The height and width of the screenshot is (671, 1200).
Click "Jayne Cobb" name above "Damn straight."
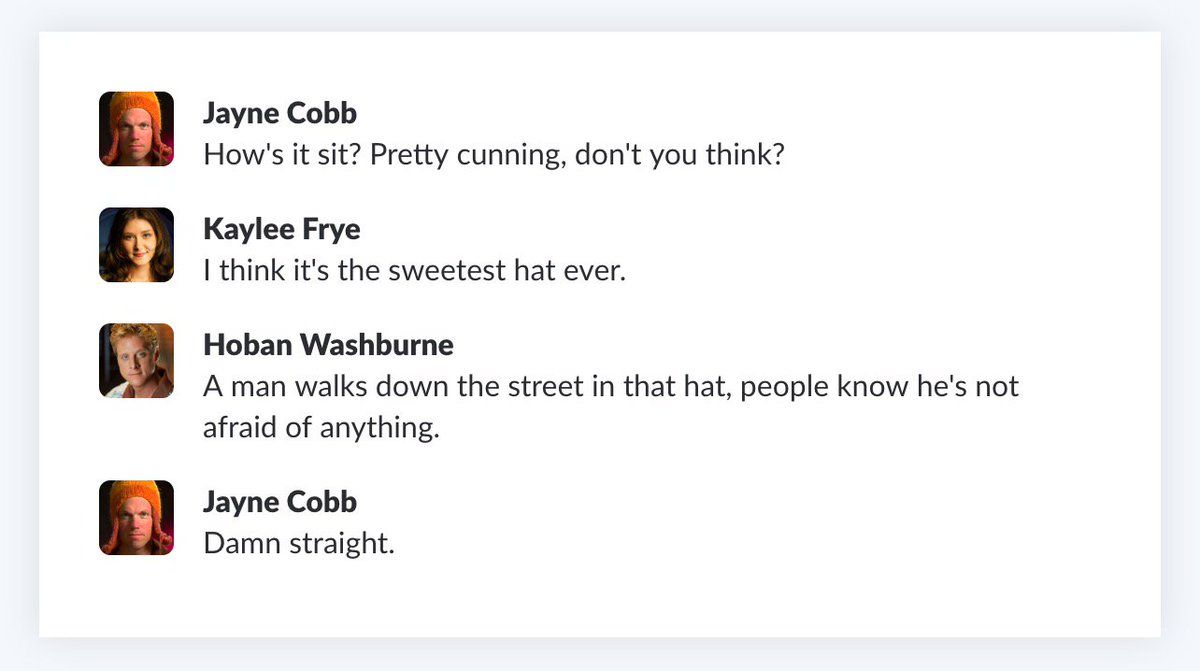pos(279,501)
